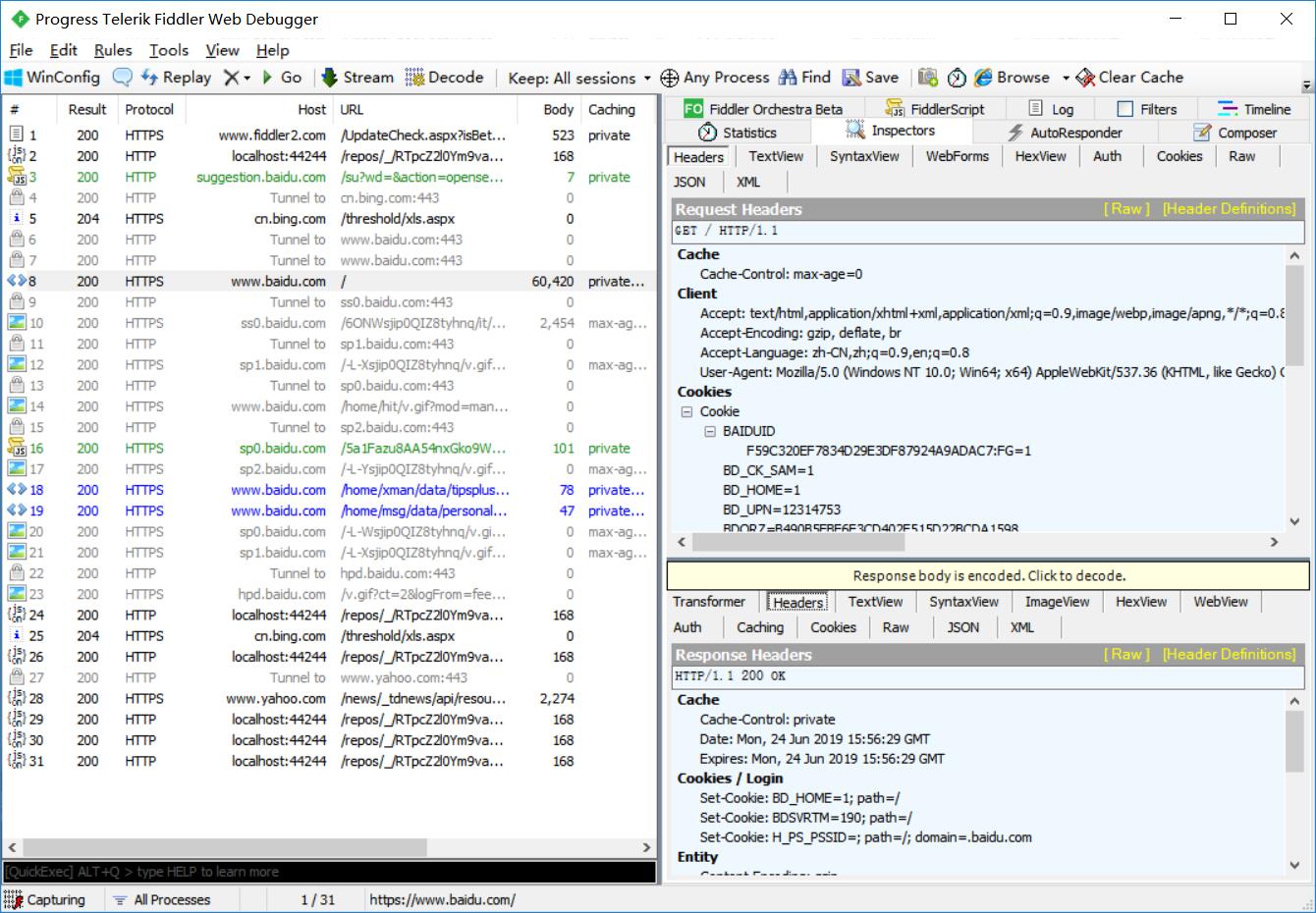Save sessions with the Save icon

coord(870,78)
